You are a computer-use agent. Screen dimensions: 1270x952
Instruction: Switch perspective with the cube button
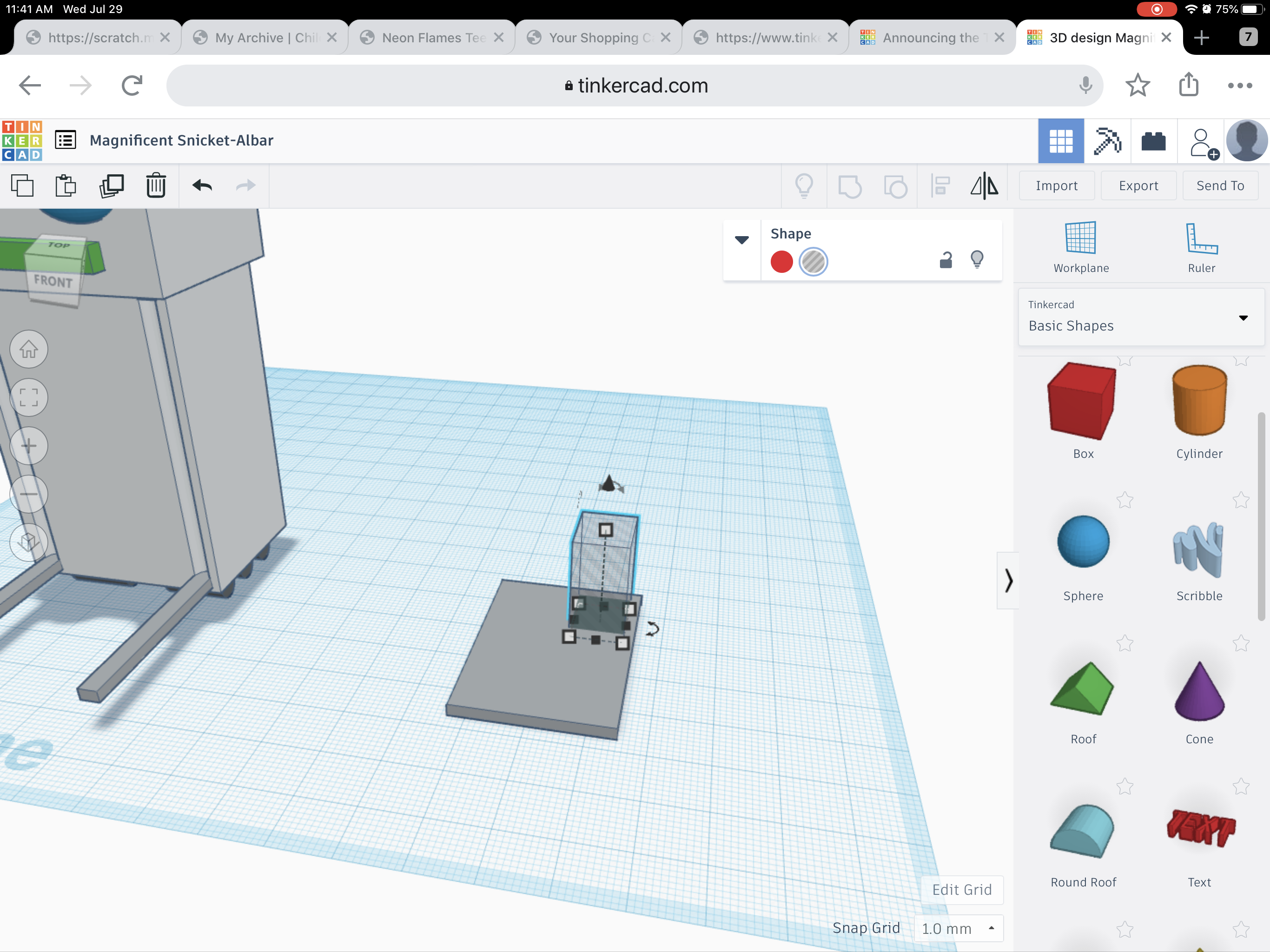pyautogui.click(x=29, y=542)
